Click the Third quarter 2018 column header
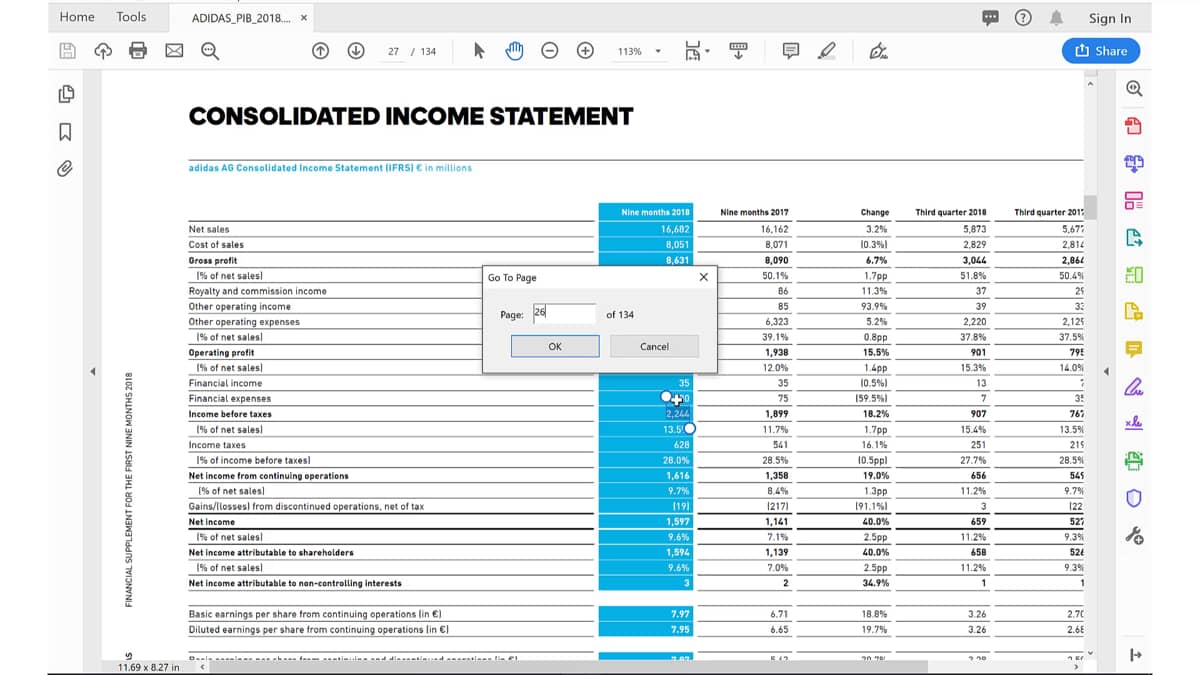The image size is (1200, 675). click(x=951, y=212)
